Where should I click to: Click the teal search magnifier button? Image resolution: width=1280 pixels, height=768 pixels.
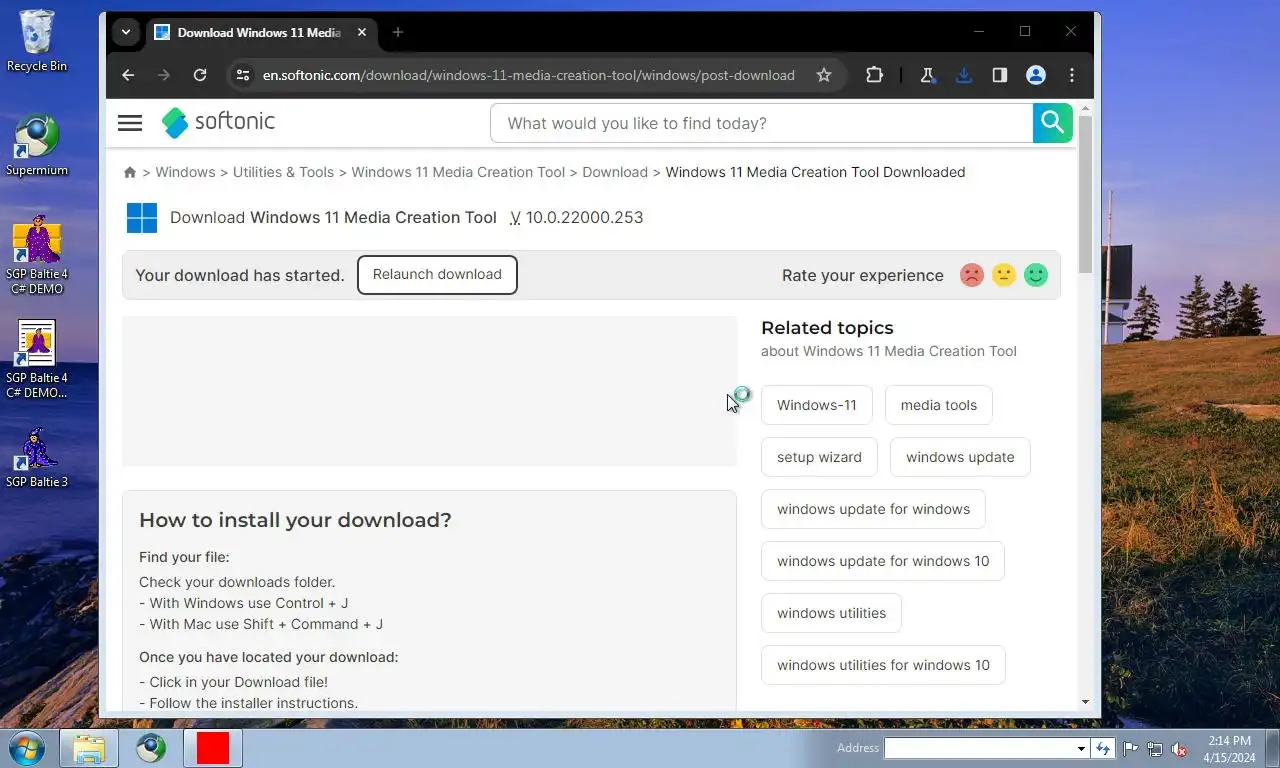point(1052,123)
